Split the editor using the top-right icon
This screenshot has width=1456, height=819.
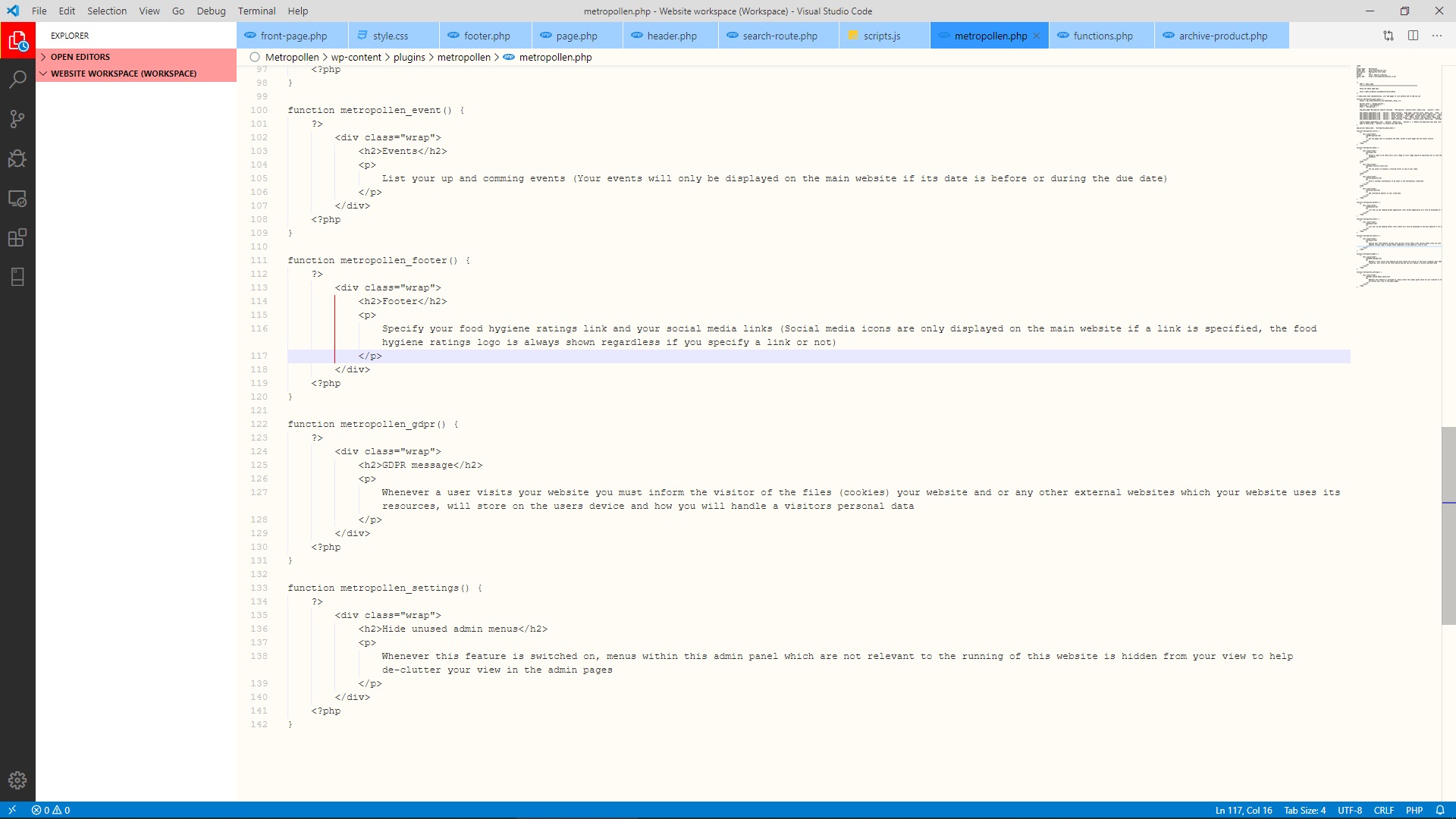1414,35
